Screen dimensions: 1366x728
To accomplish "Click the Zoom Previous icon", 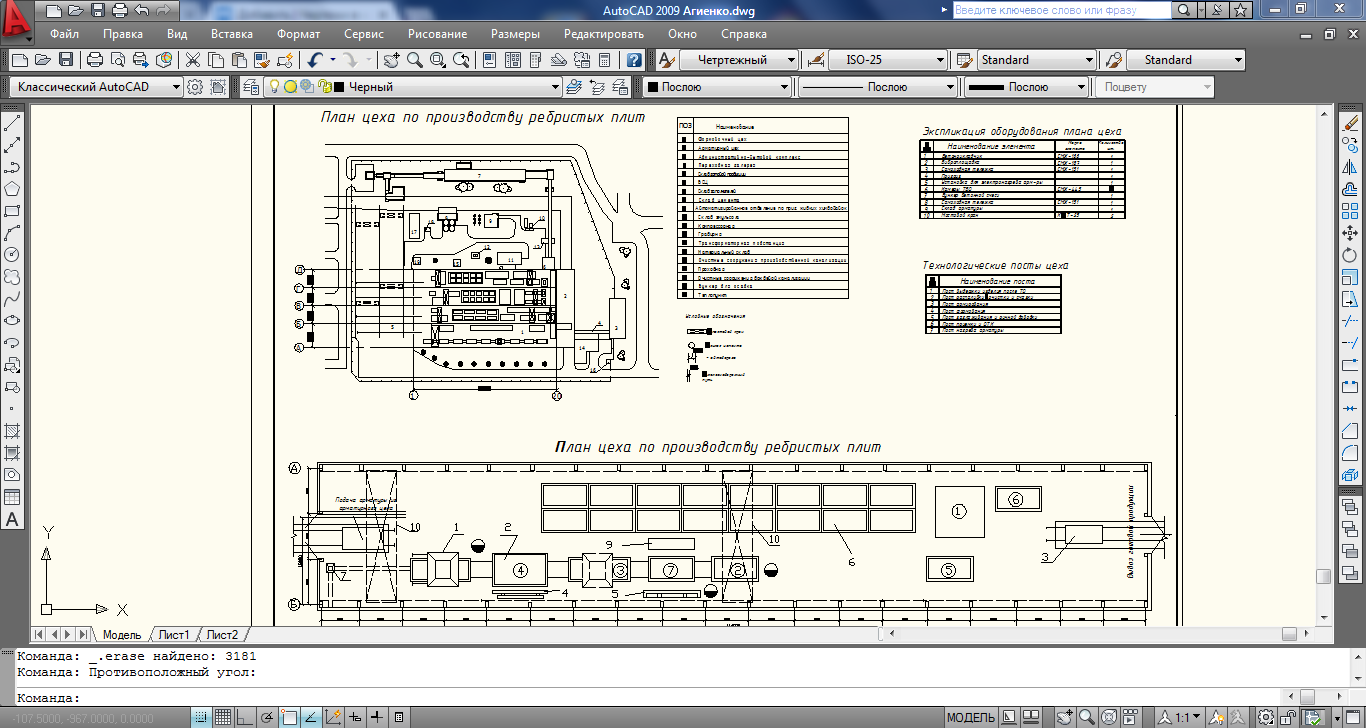I will click(x=460, y=60).
